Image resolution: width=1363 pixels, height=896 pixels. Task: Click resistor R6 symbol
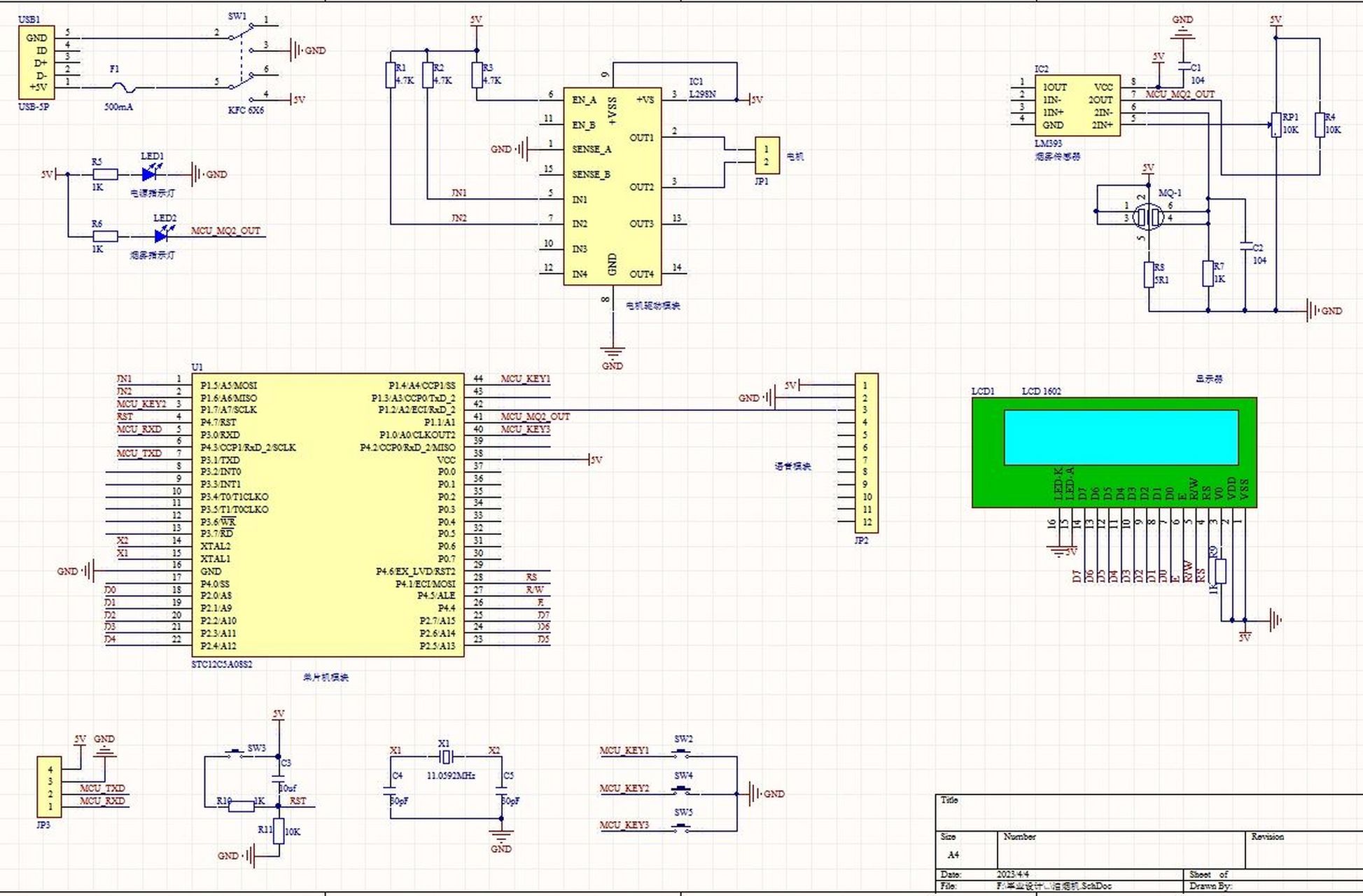pos(105,236)
